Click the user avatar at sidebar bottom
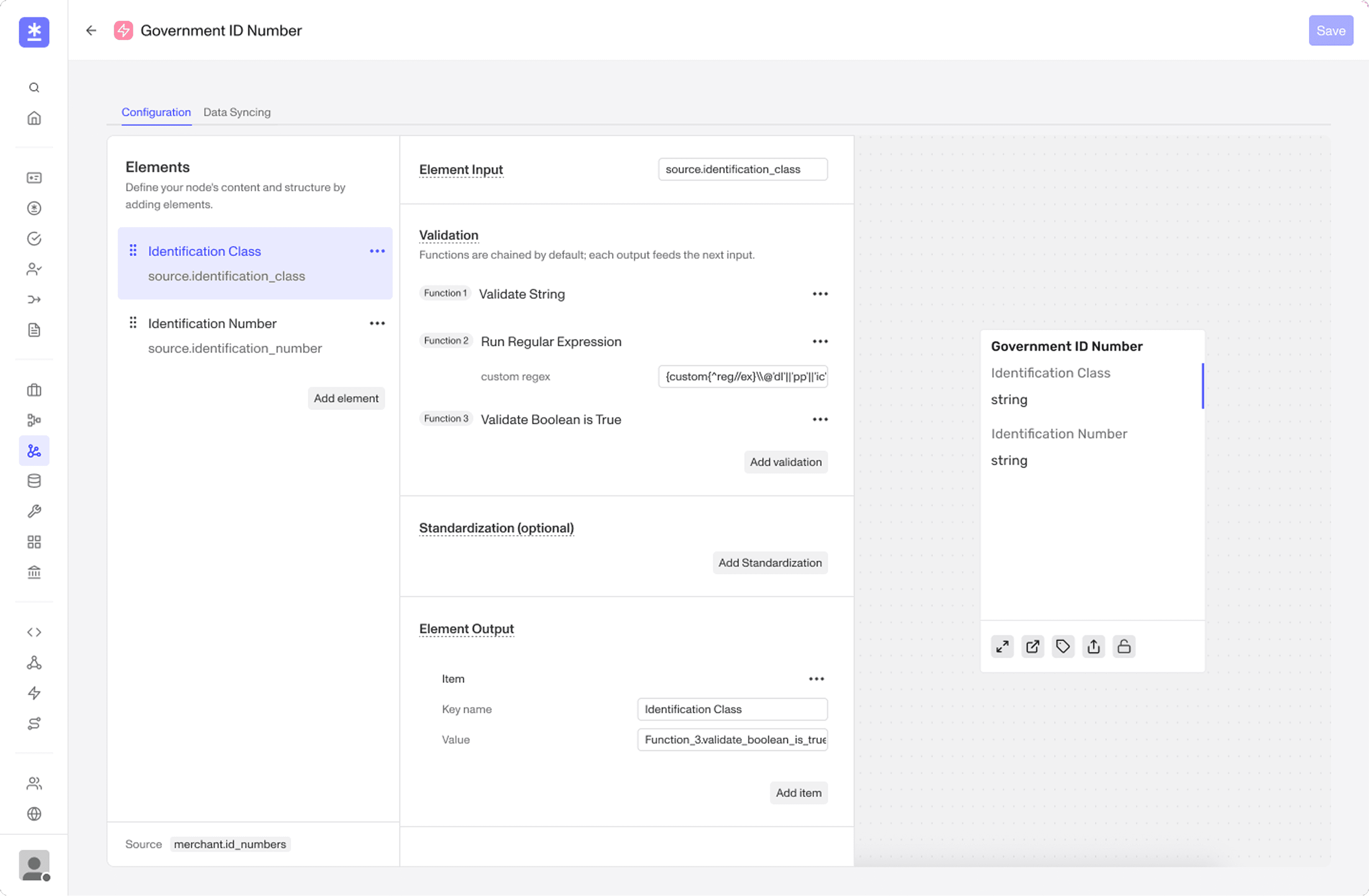The width and height of the screenshot is (1369, 896). point(34,865)
